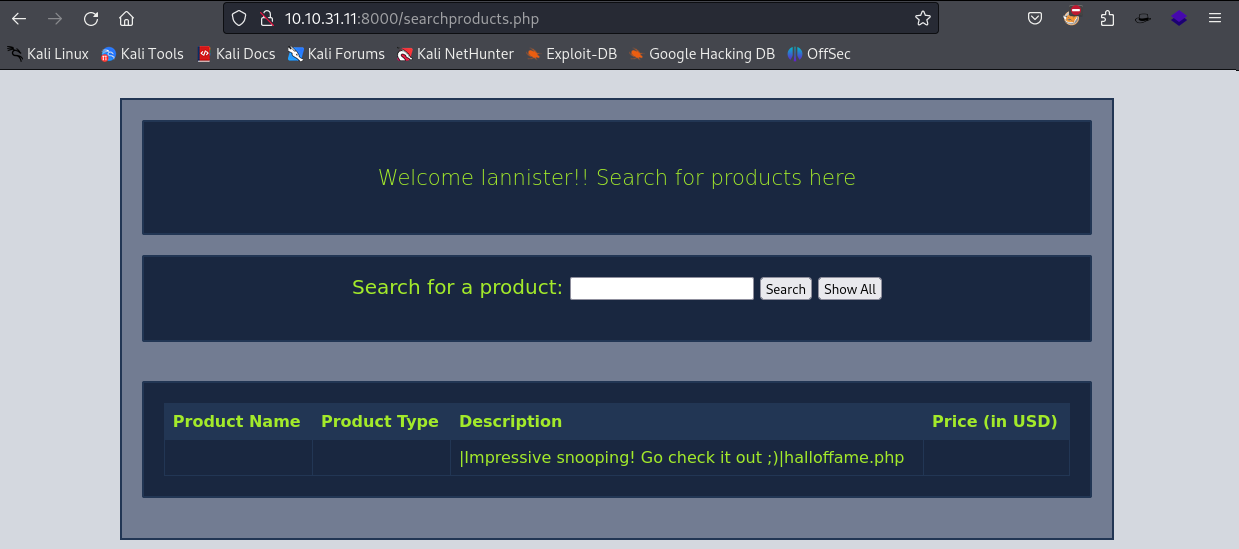Screen dimensions: 1239x549
Task: Click the shield tracking protection icon
Action: (238, 18)
